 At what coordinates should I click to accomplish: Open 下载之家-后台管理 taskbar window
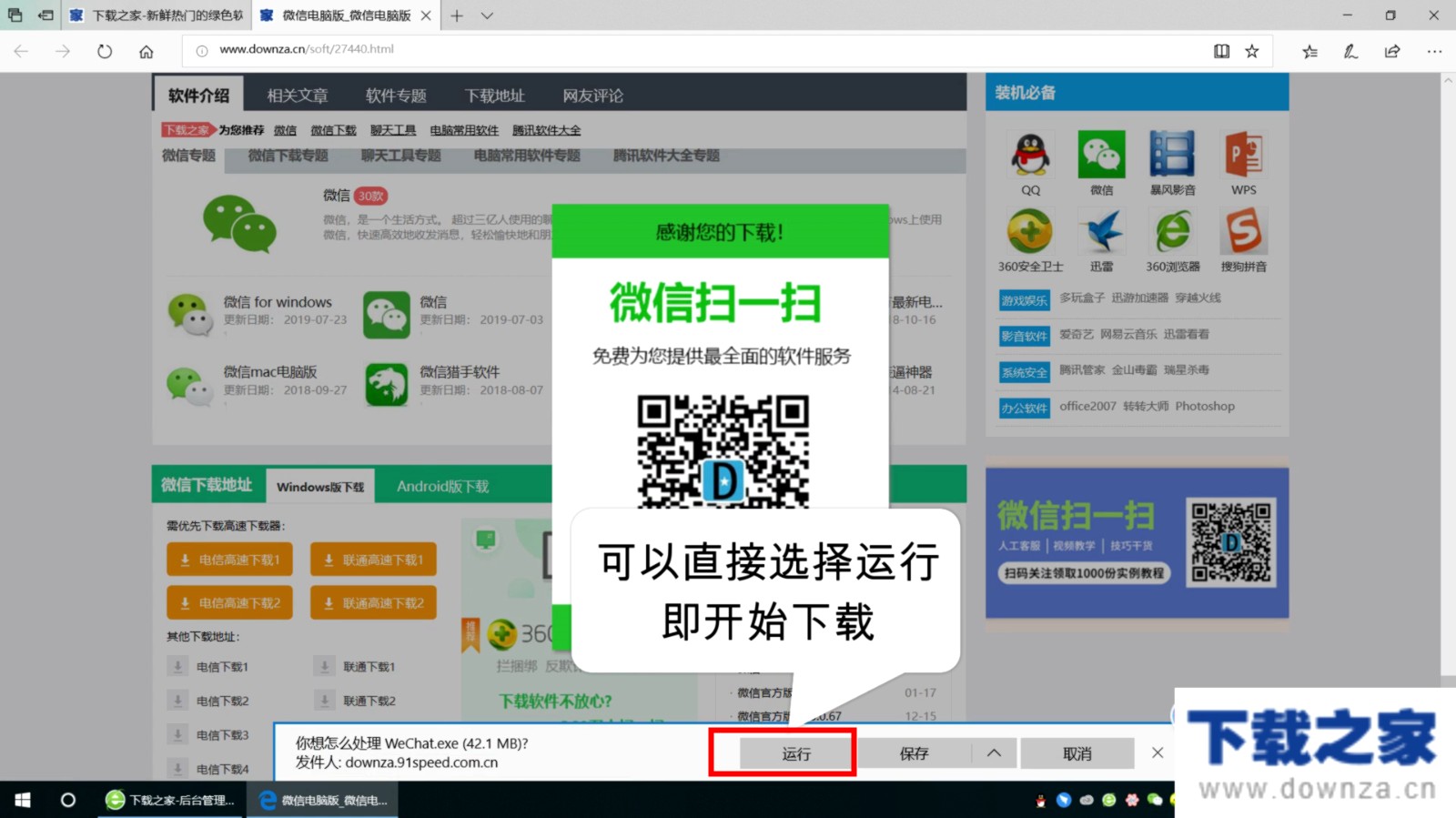click(170, 800)
